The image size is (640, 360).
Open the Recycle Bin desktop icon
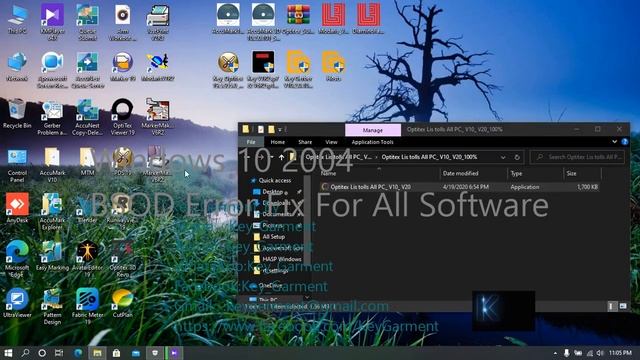(x=17, y=114)
